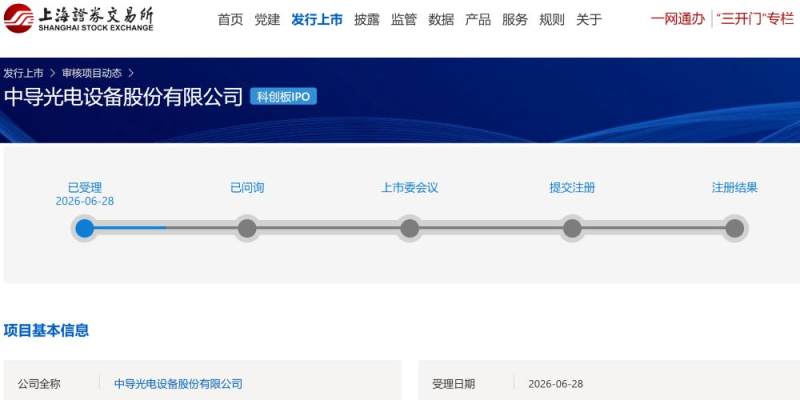Open the 服务 navigation menu

click(515, 20)
